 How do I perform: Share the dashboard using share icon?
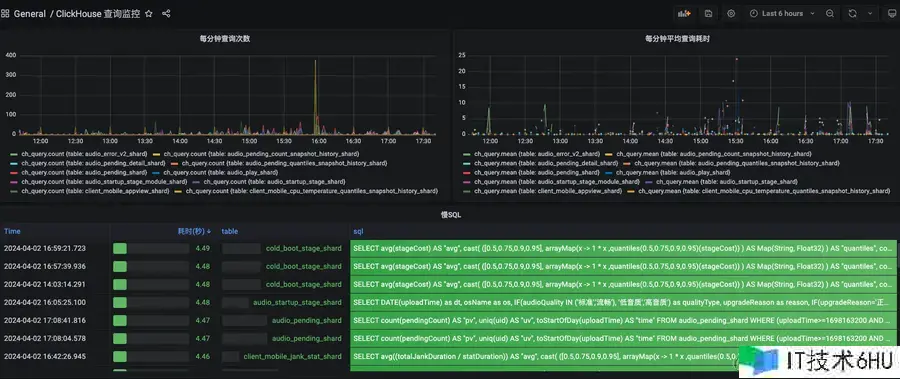tap(166, 14)
